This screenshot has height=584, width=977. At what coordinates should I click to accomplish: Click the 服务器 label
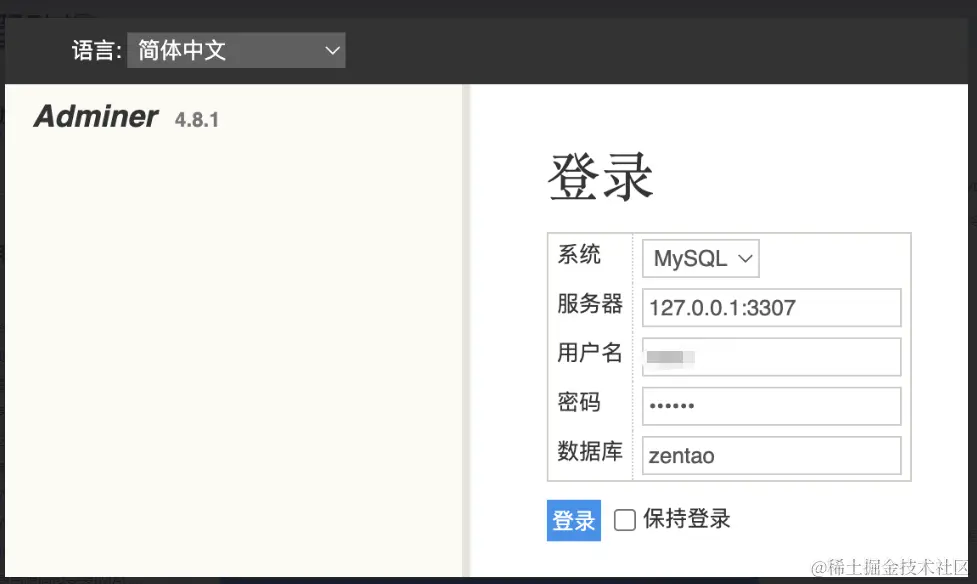click(589, 304)
